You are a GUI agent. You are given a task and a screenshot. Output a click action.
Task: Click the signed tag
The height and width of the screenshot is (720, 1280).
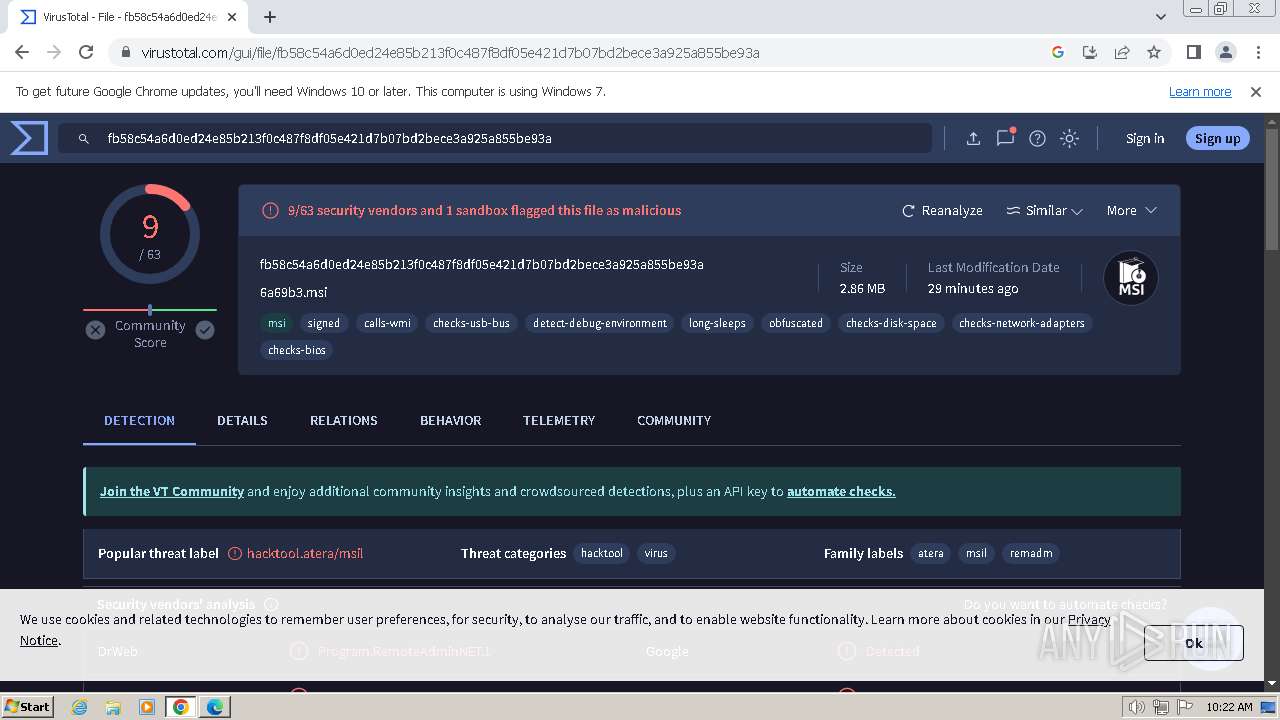coord(324,323)
